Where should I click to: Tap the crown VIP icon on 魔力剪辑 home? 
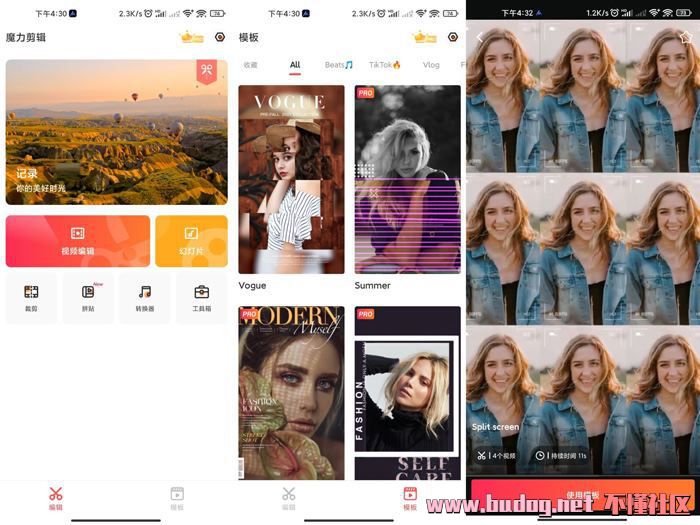point(192,37)
